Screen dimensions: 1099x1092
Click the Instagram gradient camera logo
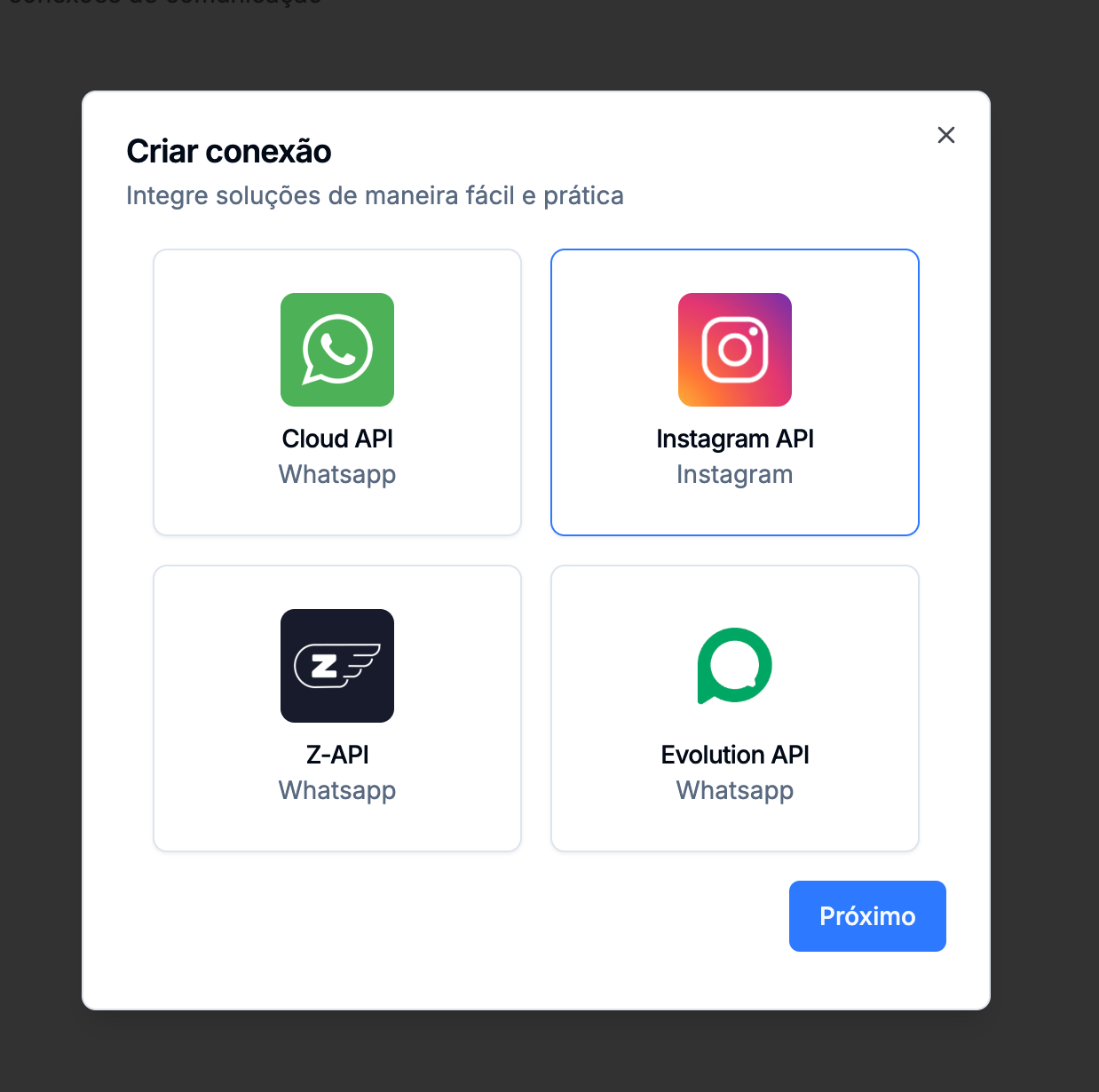tap(735, 350)
